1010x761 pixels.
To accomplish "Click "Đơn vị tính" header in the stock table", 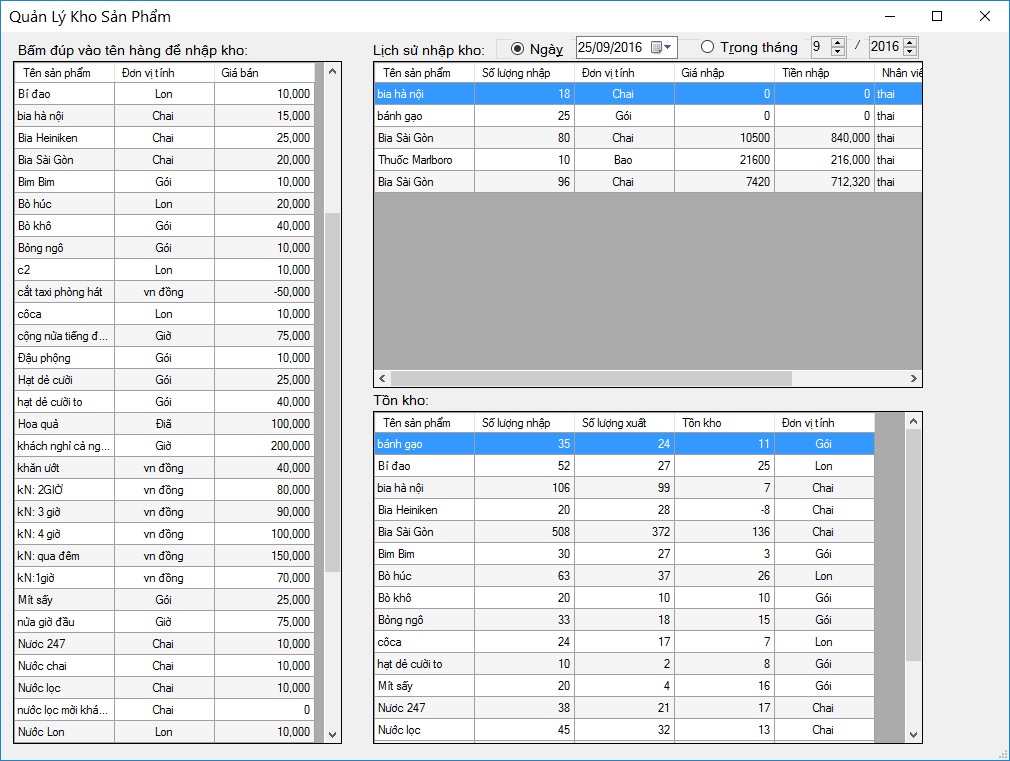I will click(x=824, y=423).
